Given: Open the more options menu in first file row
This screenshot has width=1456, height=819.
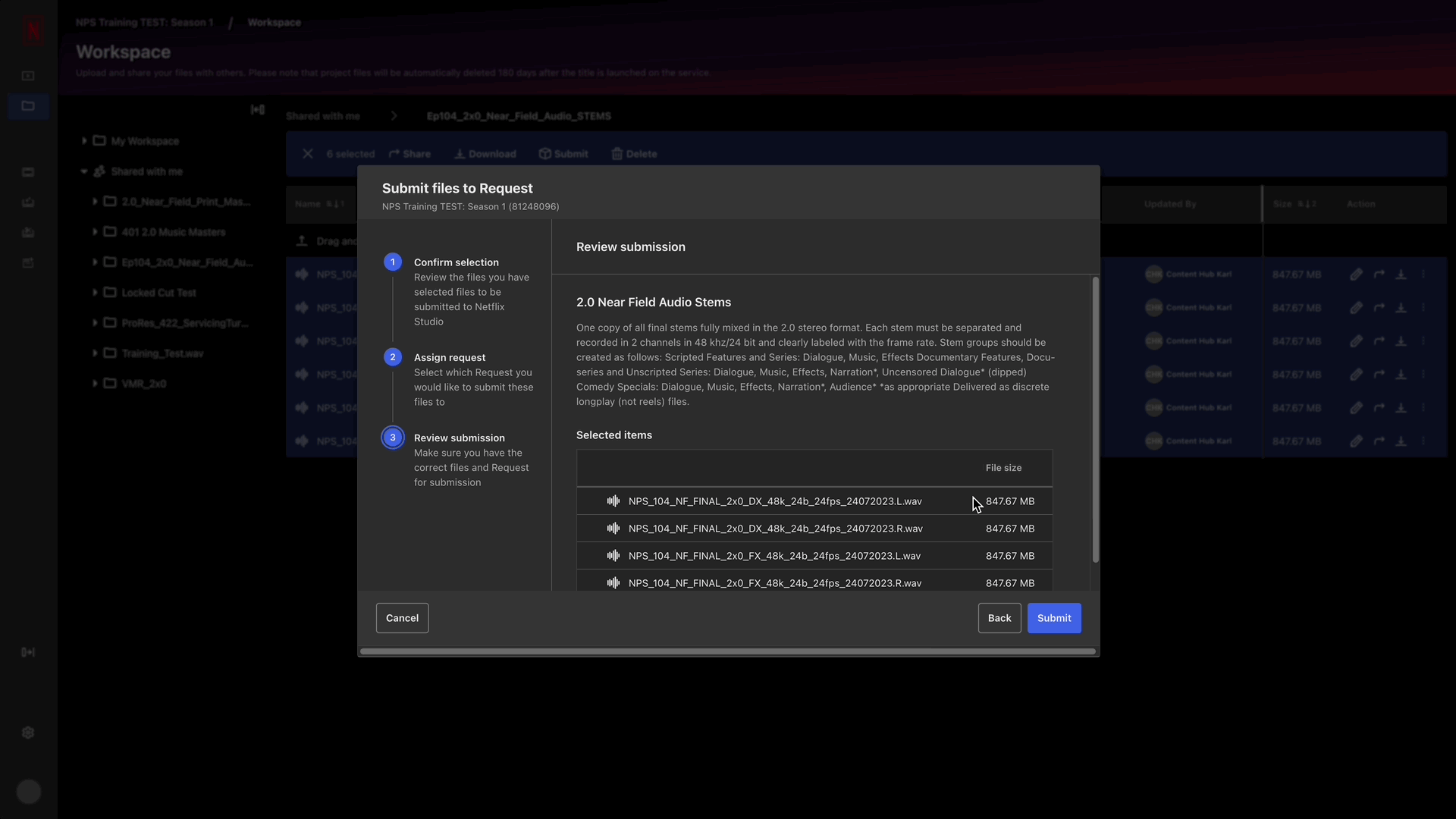Looking at the screenshot, I should 1423,275.
